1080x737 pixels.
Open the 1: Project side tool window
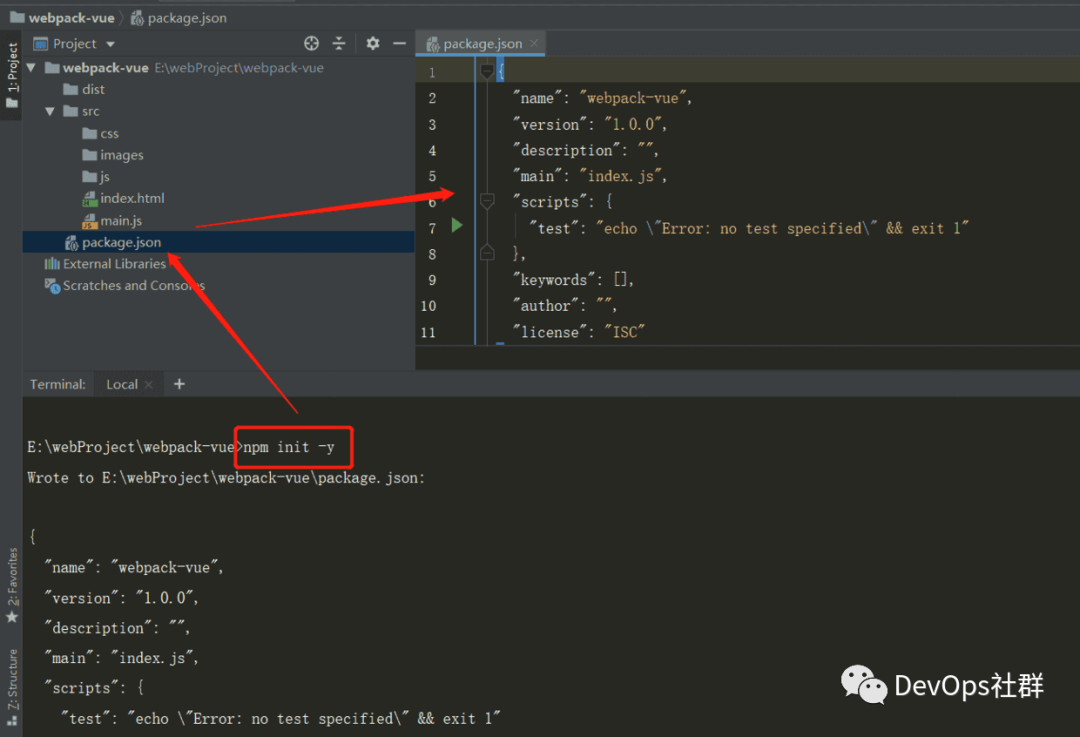(12, 74)
